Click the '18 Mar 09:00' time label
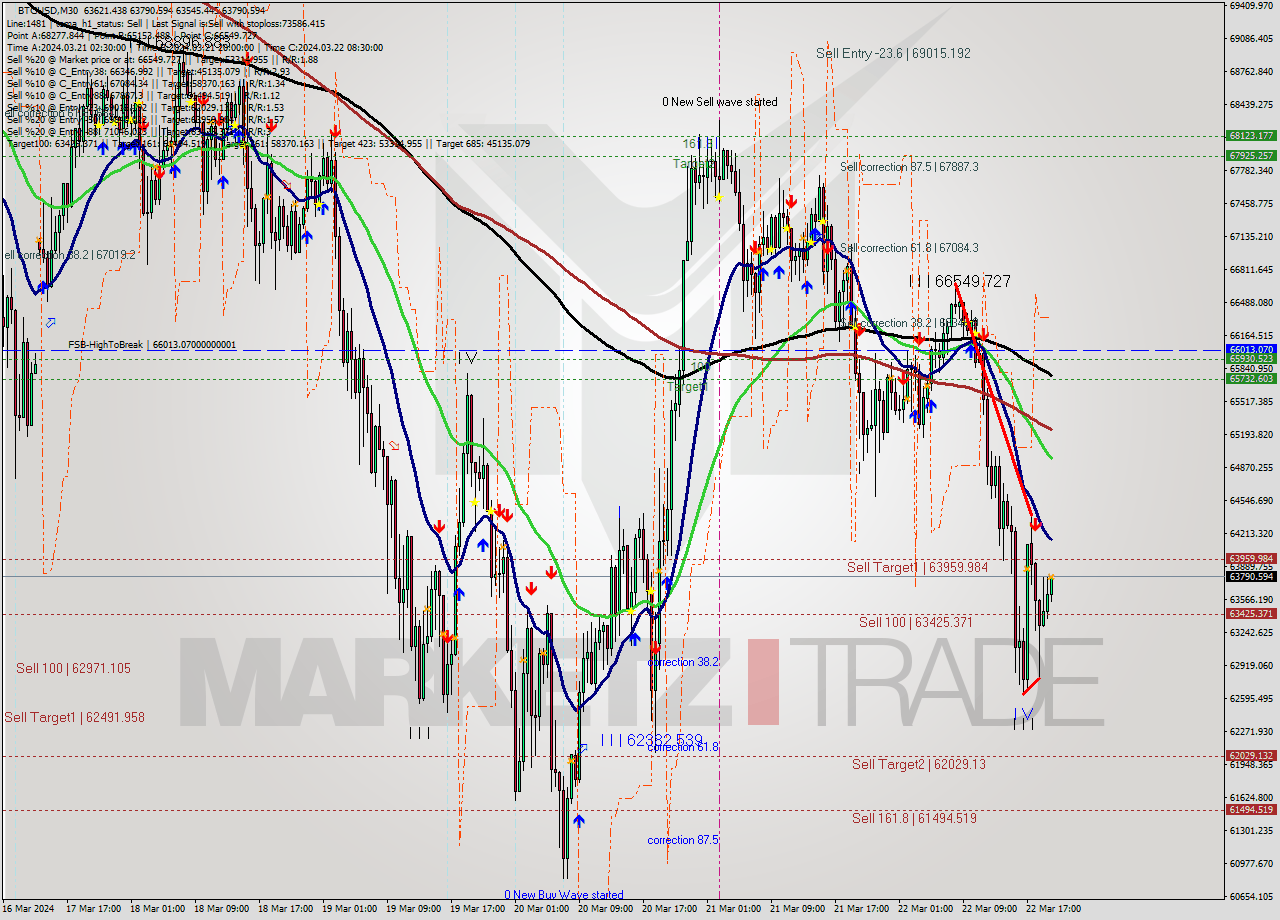 point(220,909)
